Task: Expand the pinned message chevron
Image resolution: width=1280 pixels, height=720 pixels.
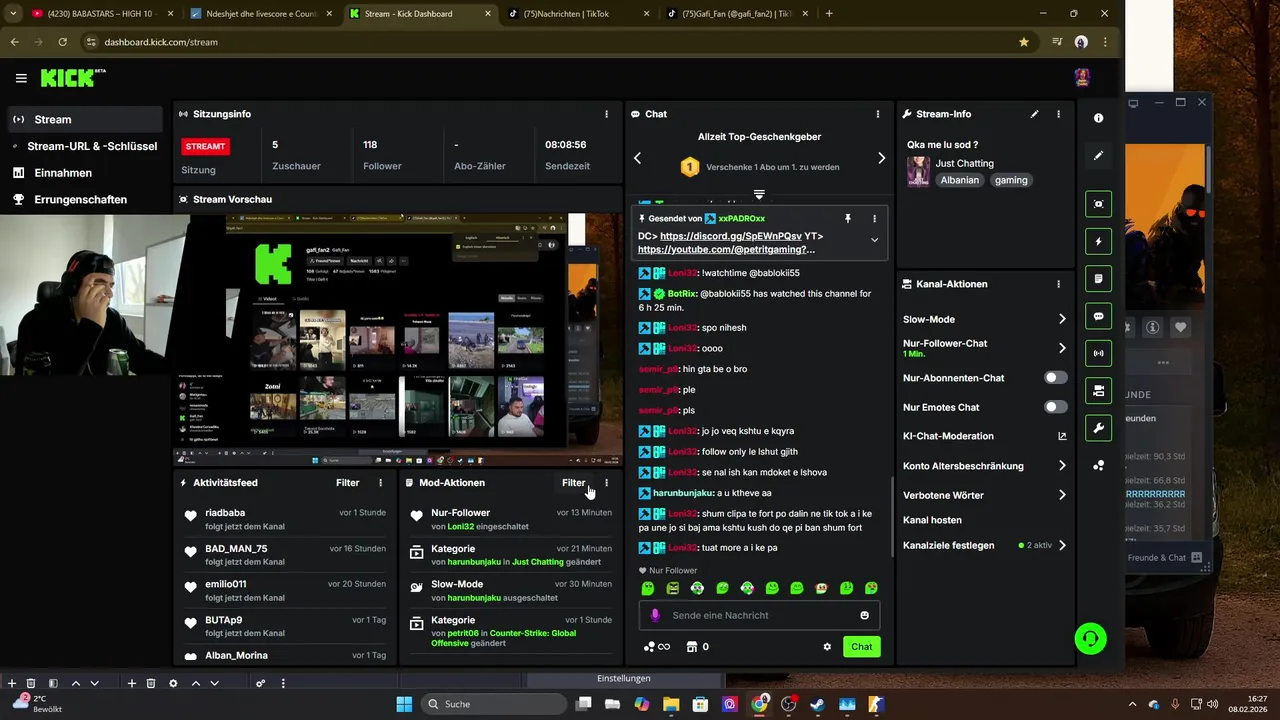Action: click(874, 240)
